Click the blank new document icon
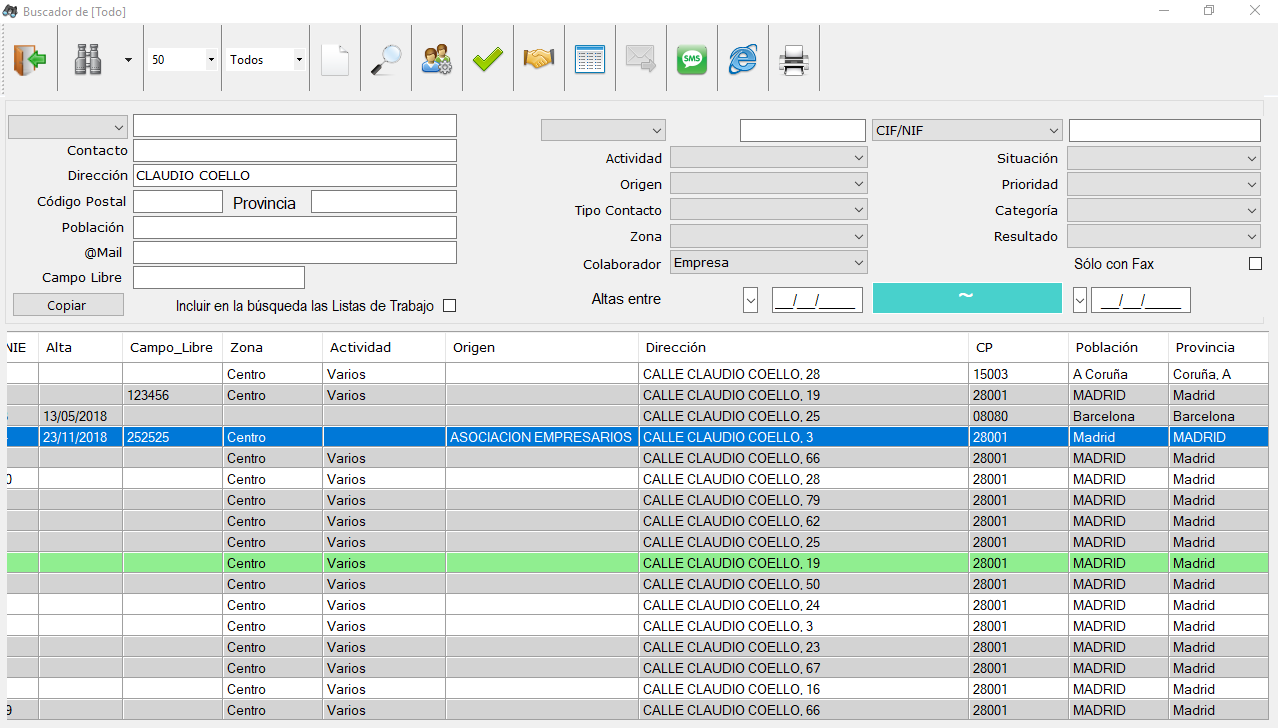1278x728 pixels. [335, 60]
